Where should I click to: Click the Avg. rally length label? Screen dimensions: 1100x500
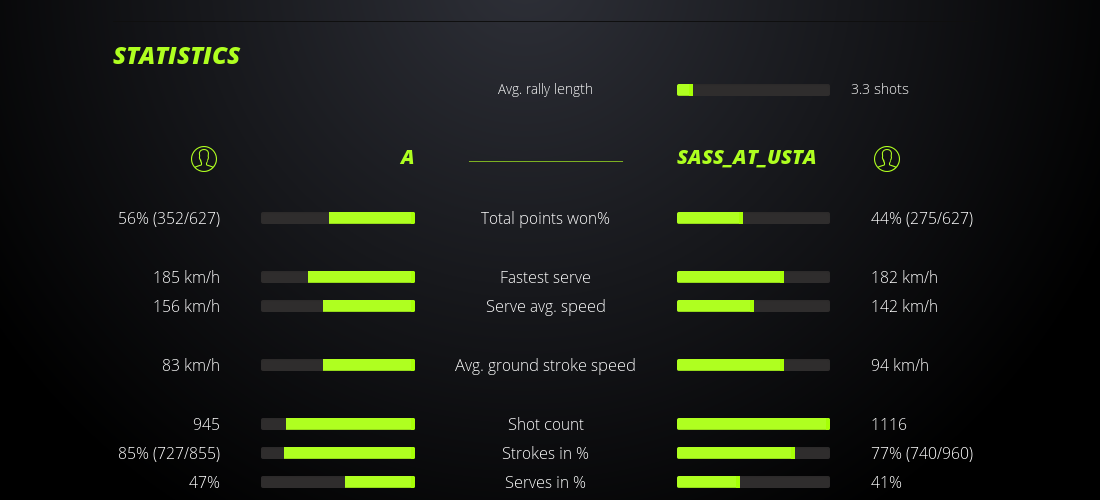pyautogui.click(x=545, y=89)
